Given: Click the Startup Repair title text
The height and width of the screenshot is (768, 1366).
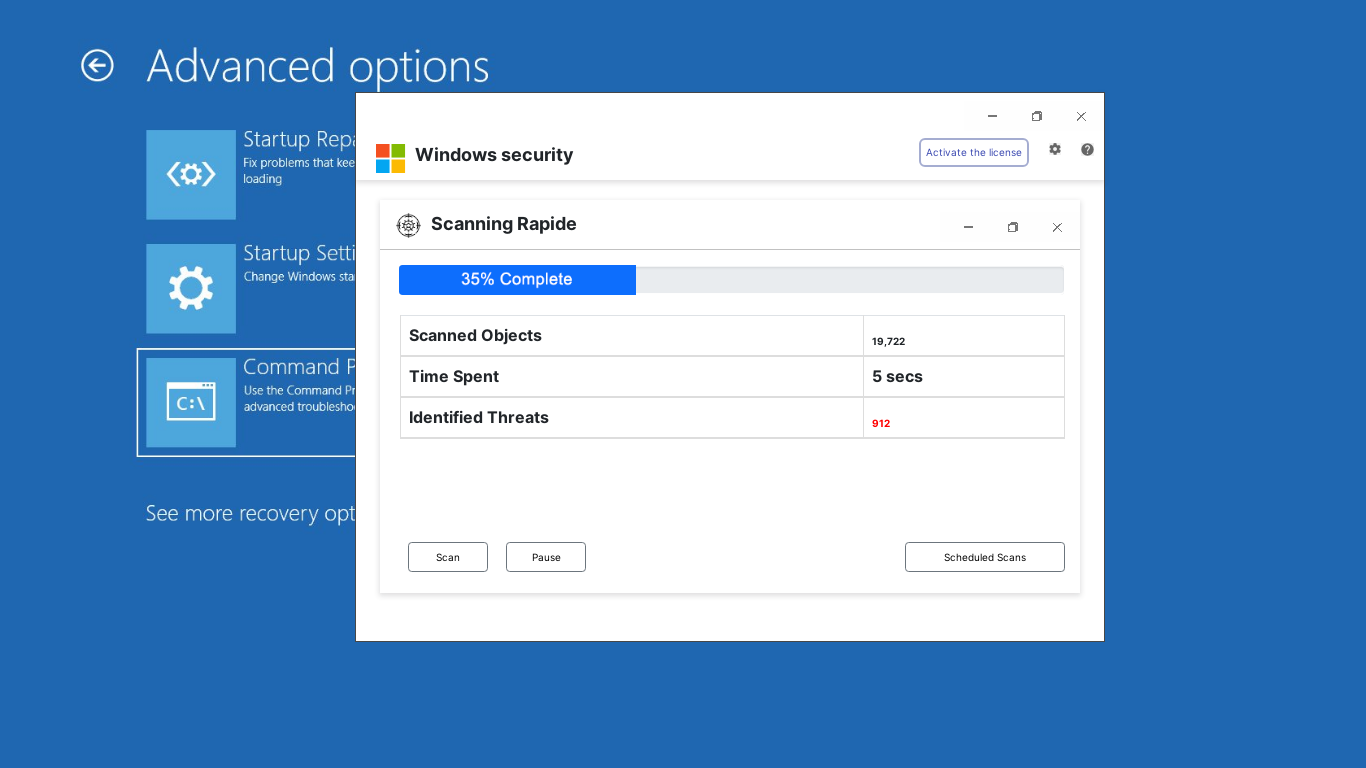Looking at the screenshot, I should point(299,140).
